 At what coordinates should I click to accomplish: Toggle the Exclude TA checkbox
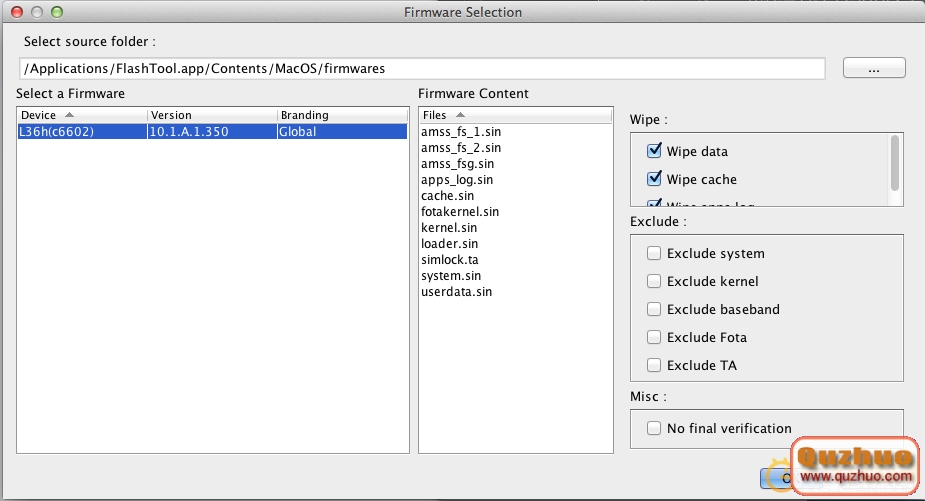pyautogui.click(x=655, y=365)
